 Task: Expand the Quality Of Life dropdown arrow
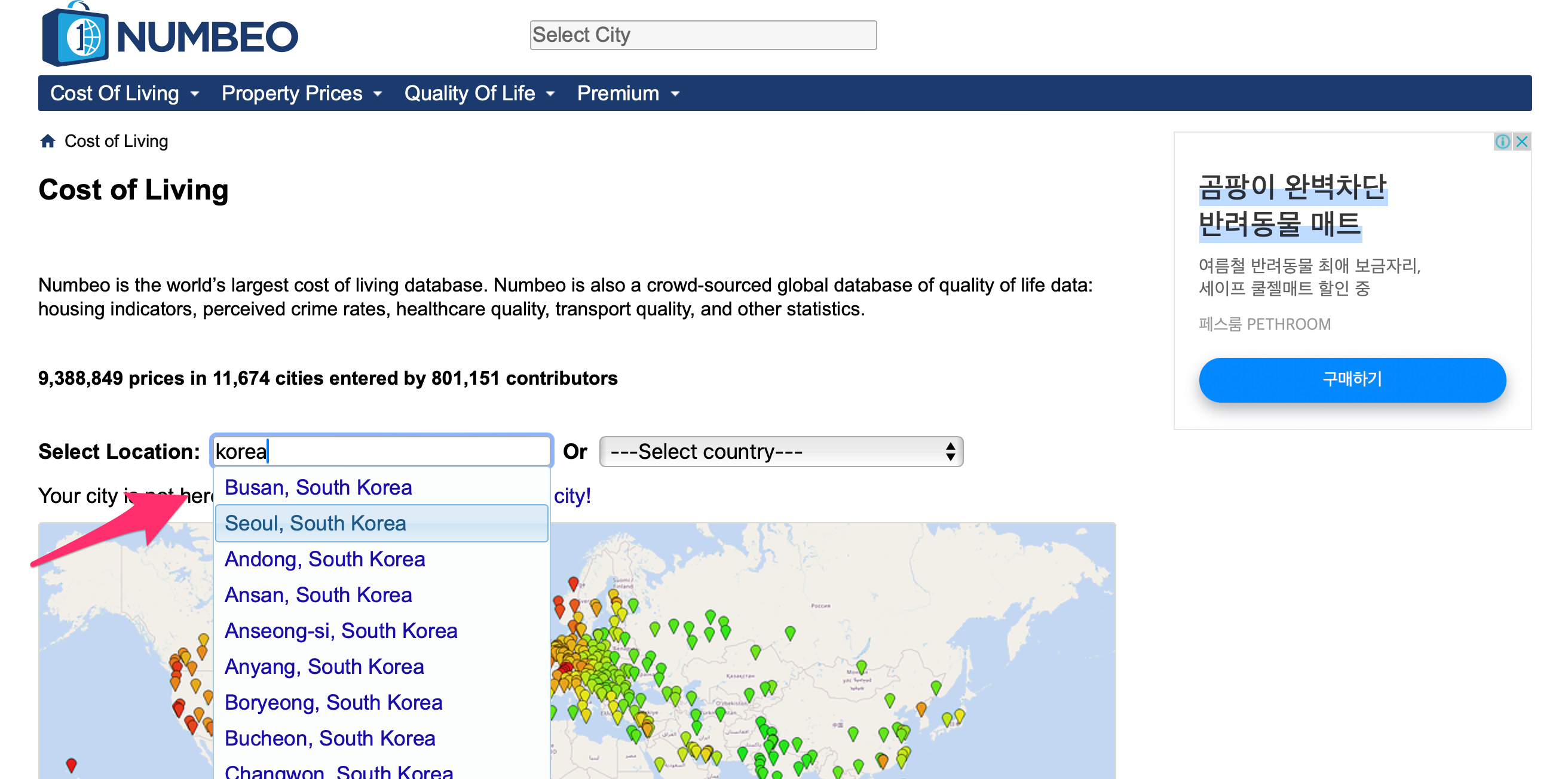click(x=551, y=94)
